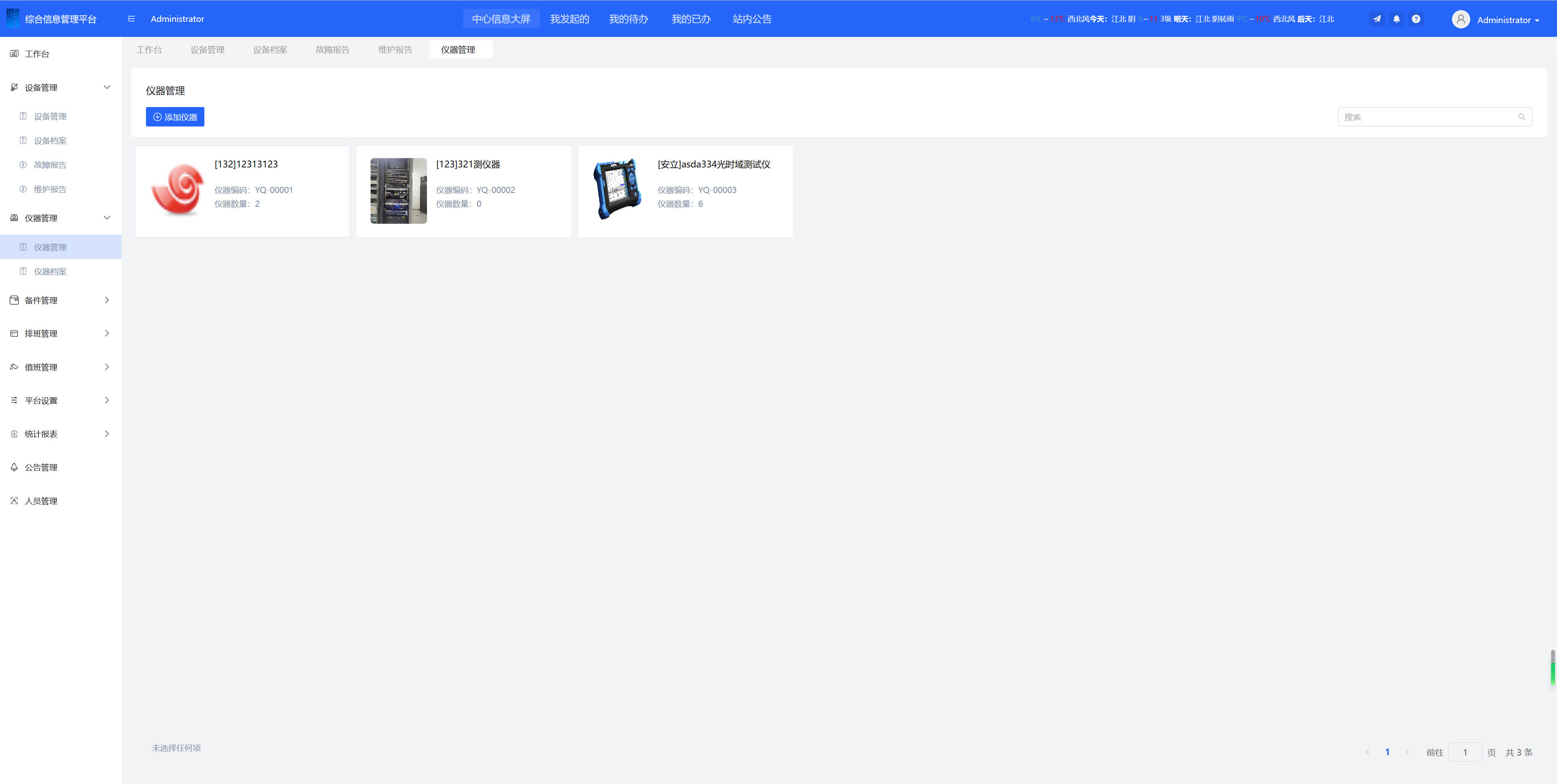Viewport: 1557px width, 784px height.
Task: Open 工作台 in the sidebar
Action: 37,54
